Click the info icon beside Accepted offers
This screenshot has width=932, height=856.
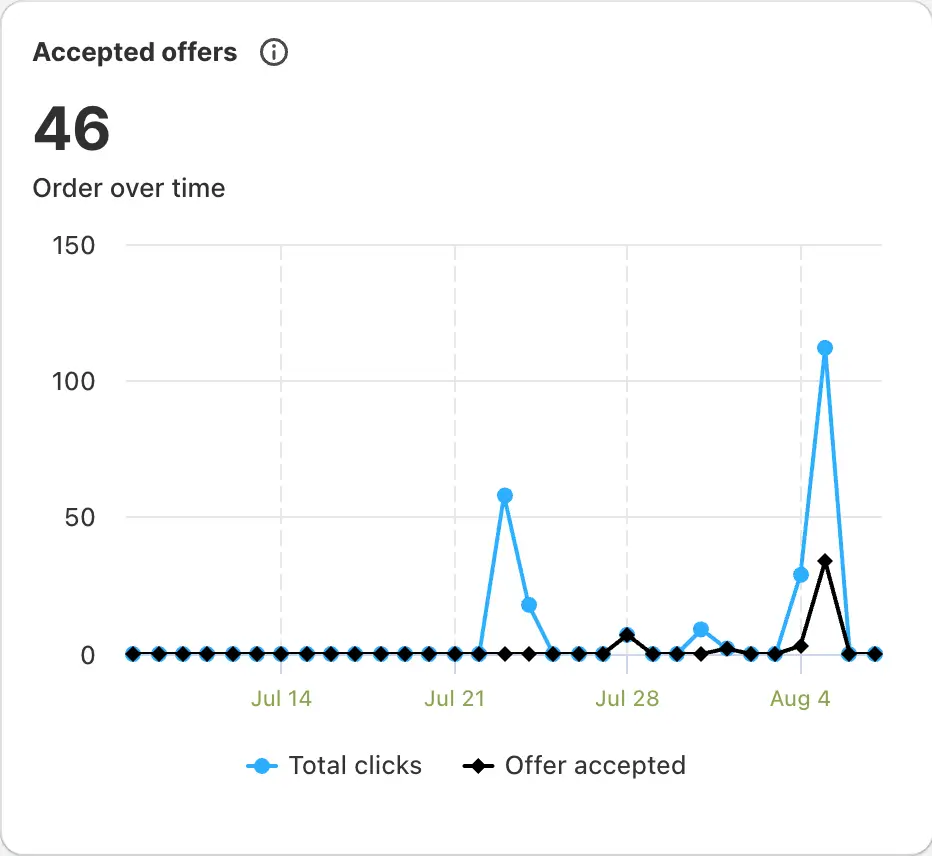click(x=273, y=53)
